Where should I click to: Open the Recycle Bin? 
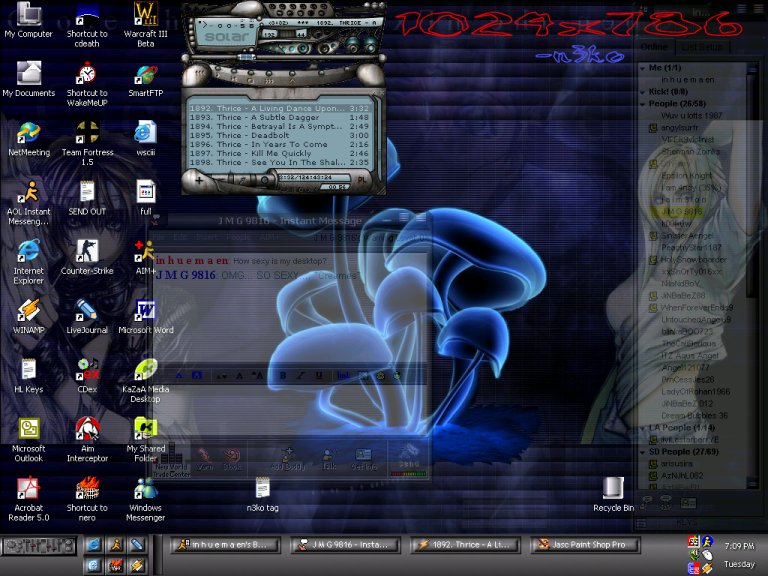(613, 495)
